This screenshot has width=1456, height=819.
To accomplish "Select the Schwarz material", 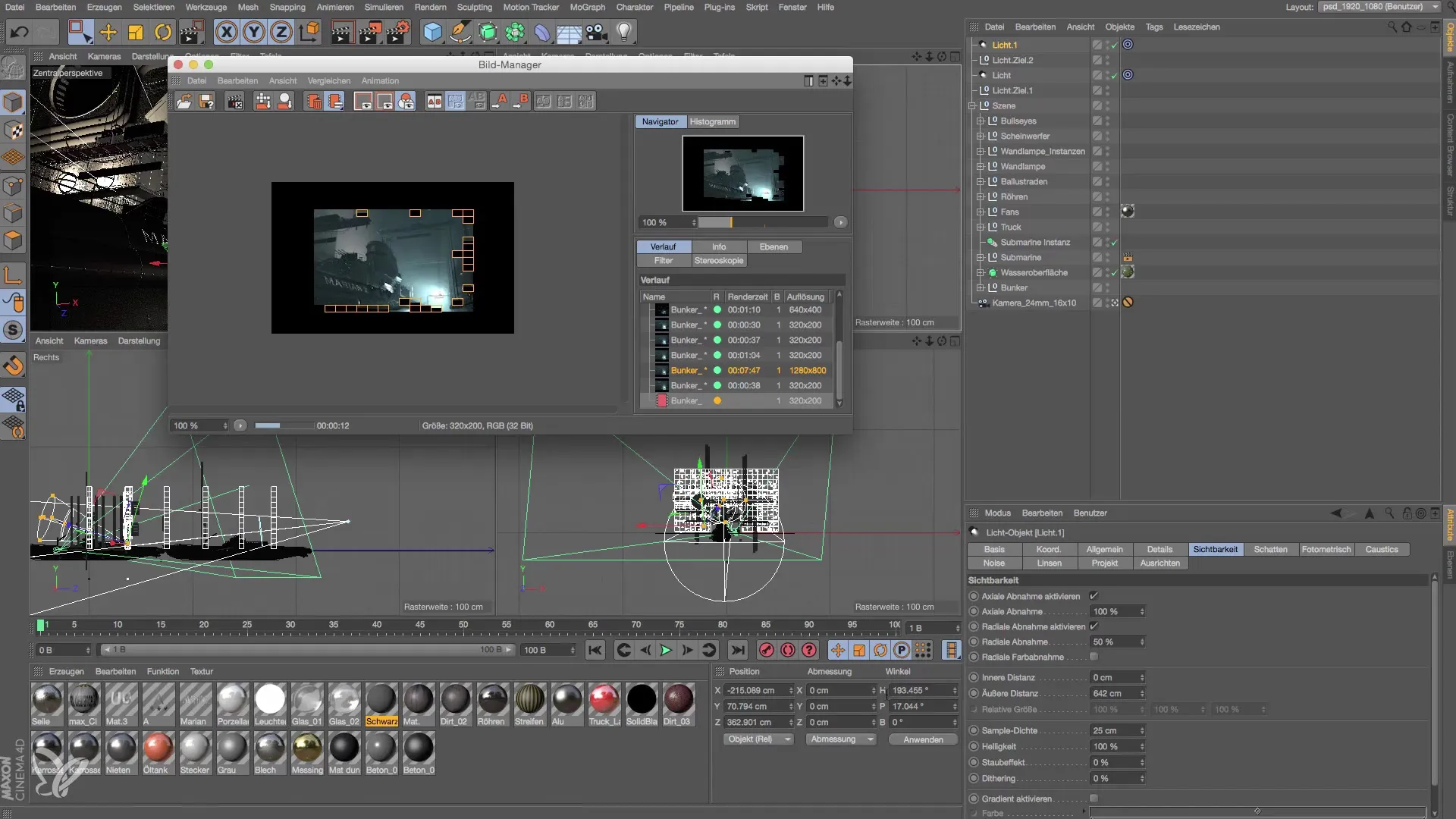I will tap(381, 704).
